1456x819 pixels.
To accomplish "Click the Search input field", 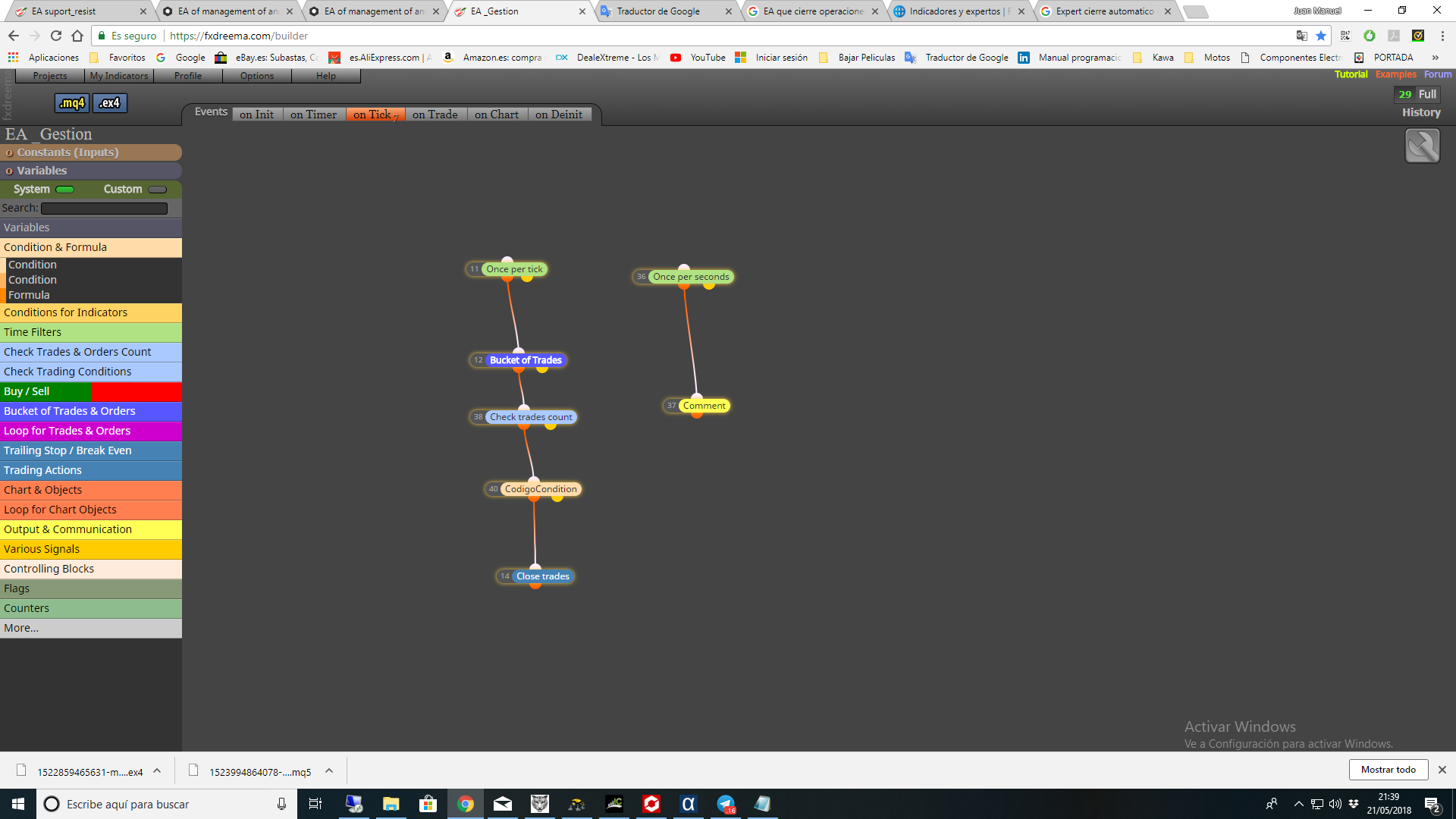I will (104, 209).
